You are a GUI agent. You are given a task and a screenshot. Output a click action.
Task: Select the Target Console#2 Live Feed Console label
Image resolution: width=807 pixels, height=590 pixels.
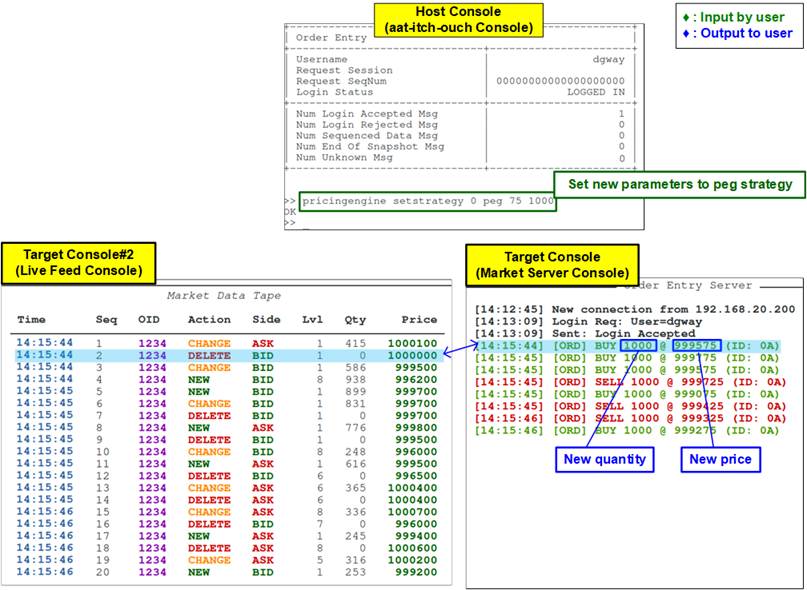point(76,263)
